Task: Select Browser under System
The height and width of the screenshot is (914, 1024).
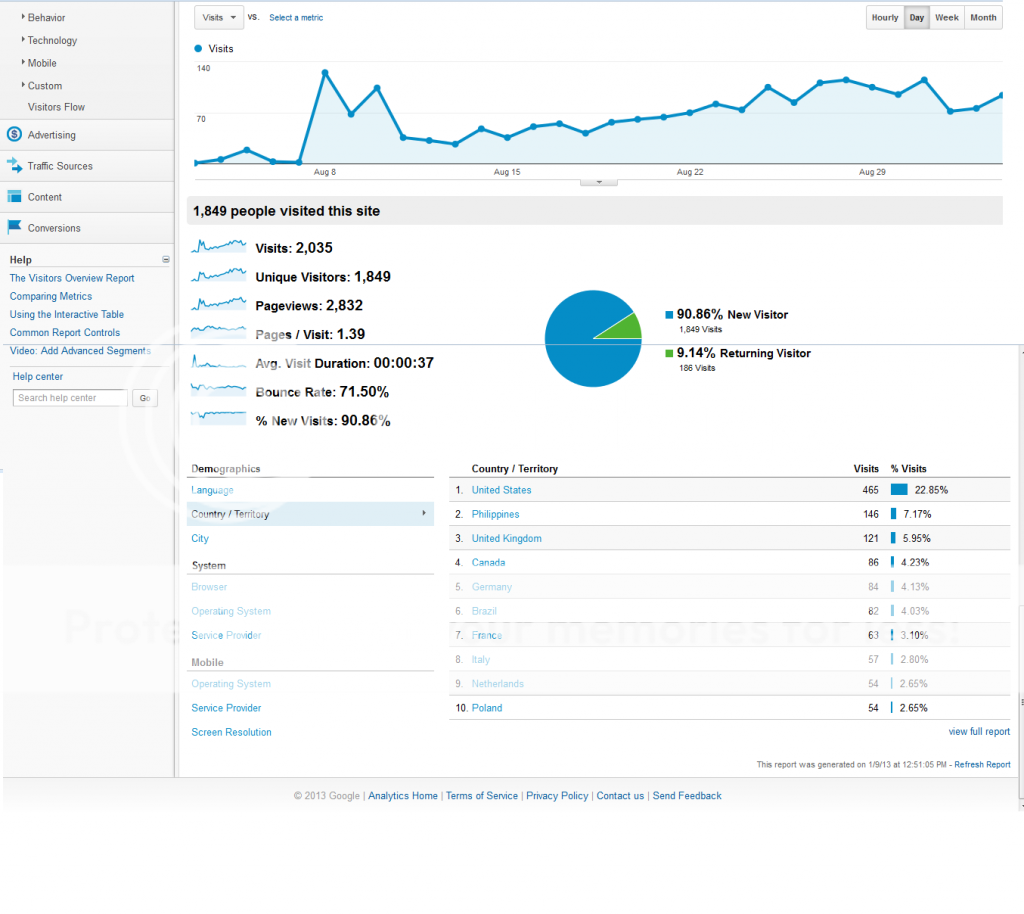Action: pyautogui.click(x=209, y=587)
